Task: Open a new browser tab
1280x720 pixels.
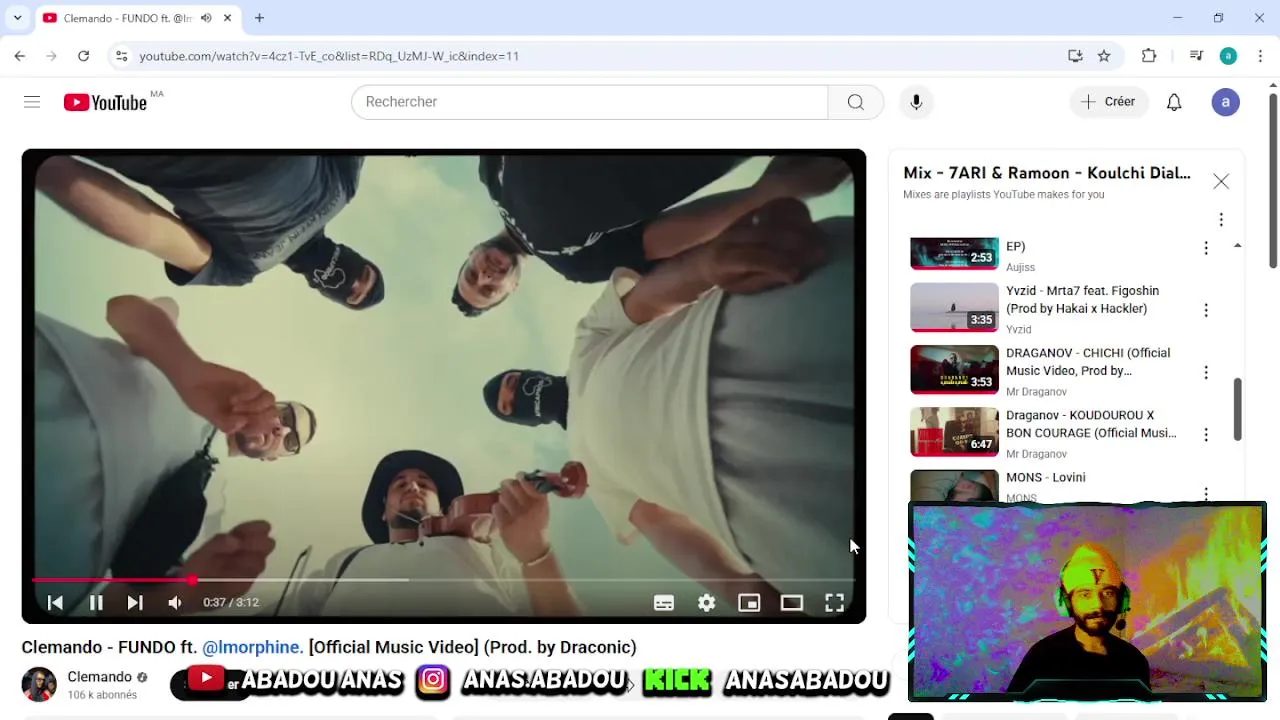Action: (x=259, y=18)
